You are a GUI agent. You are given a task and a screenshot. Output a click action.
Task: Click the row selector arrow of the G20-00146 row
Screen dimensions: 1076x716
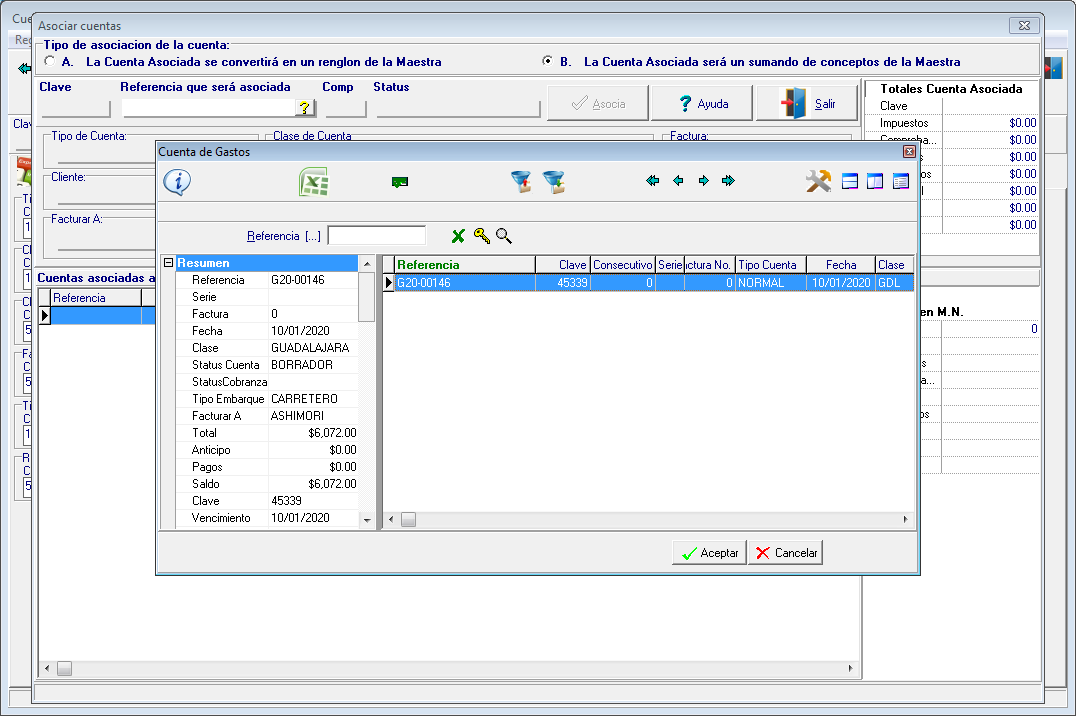pos(388,283)
